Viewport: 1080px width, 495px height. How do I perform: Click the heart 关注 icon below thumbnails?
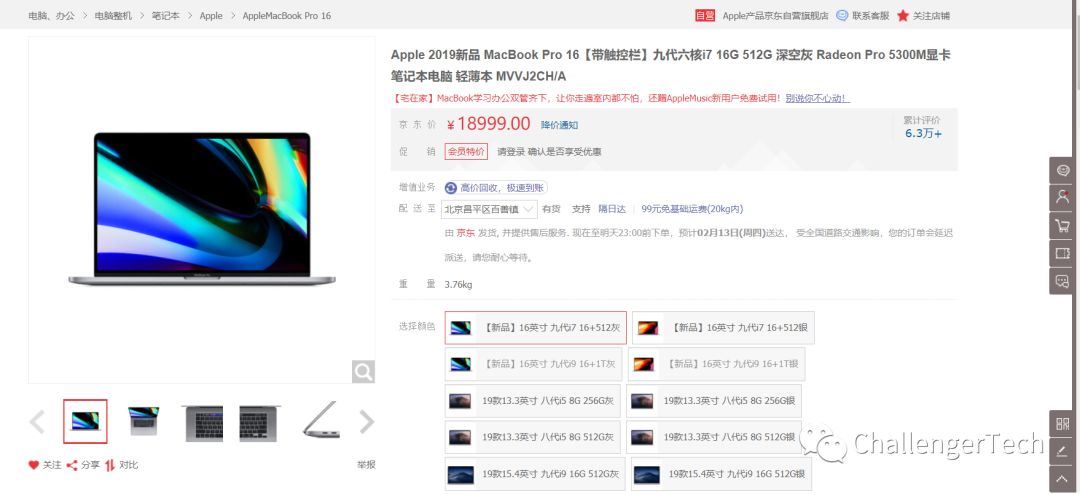click(34, 465)
